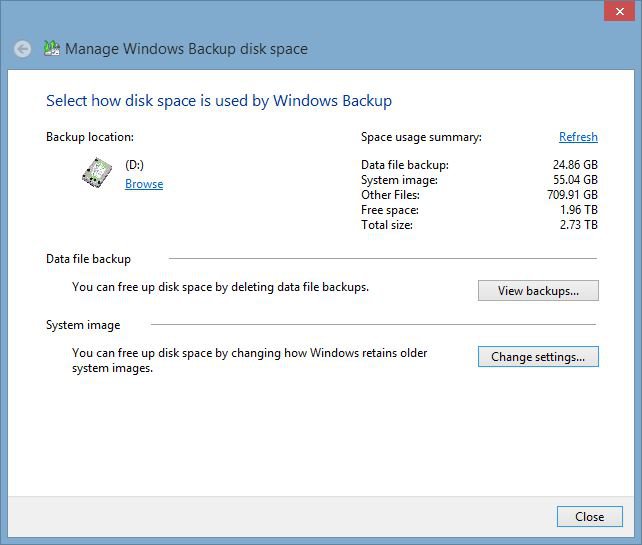642x545 pixels.
Task: Open View backups button
Action: point(538,291)
